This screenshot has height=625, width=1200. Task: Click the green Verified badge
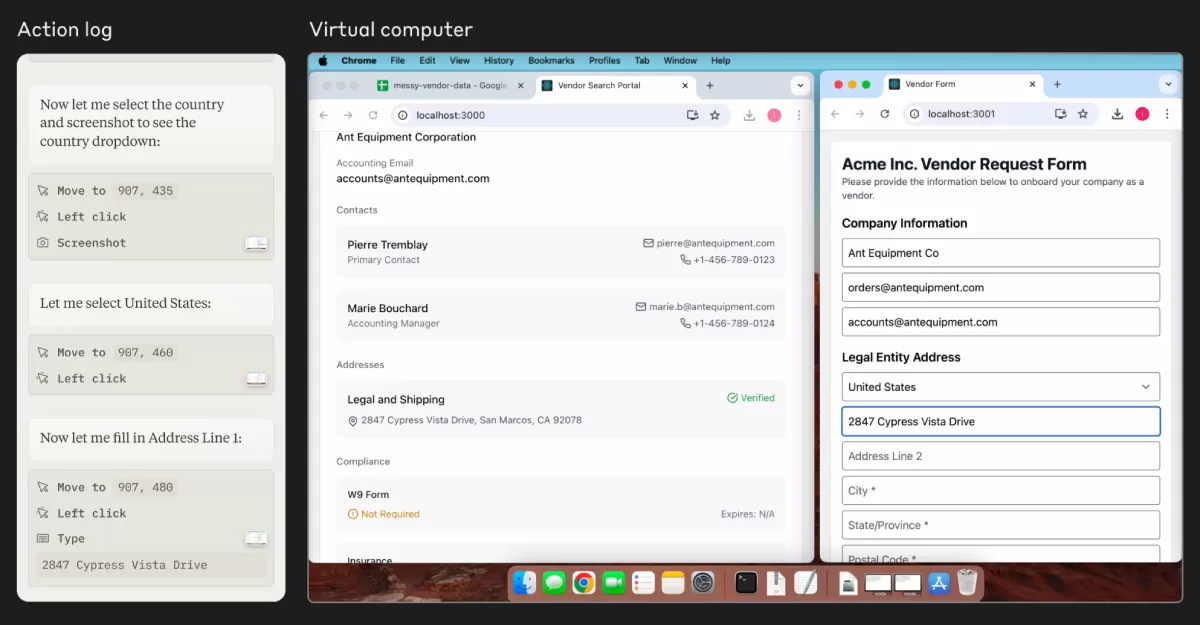click(x=751, y=398)
